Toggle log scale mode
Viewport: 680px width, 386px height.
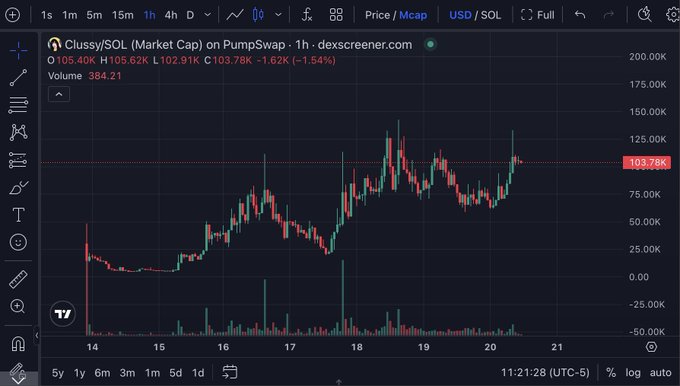633,373
